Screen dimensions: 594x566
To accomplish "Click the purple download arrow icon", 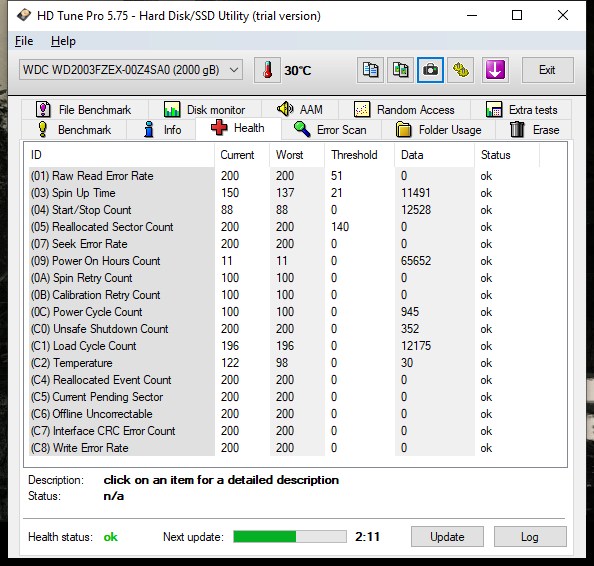I will (x=495, y=70).
